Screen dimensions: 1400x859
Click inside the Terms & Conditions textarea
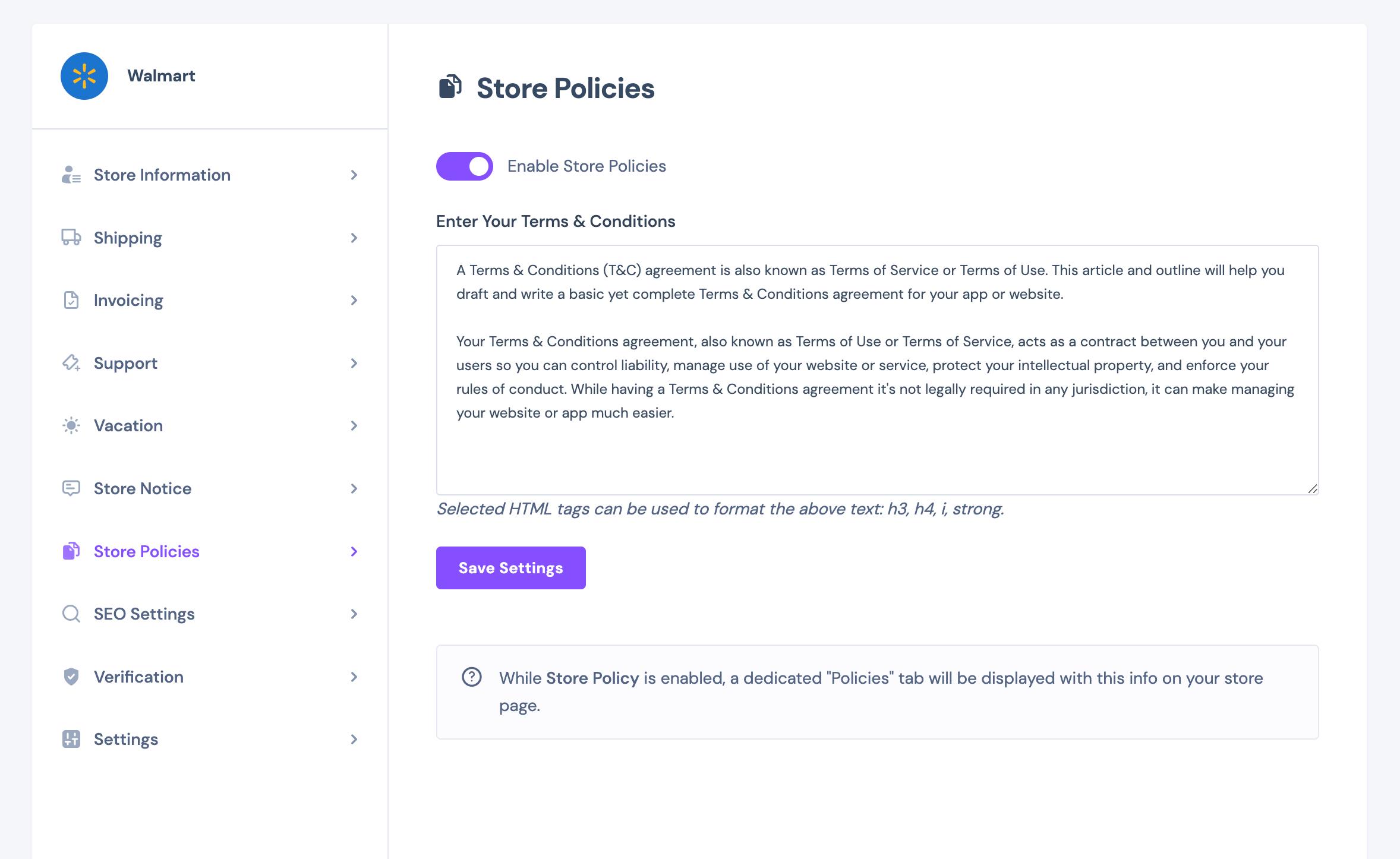click(x=878, y=370)
